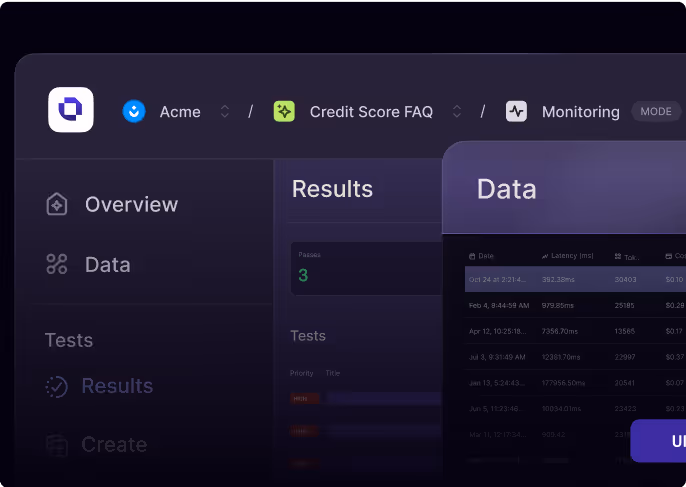Select the row dated Jun 5, 11:23:46...
This screenshot has width=686, height=487.
point(575,409)
